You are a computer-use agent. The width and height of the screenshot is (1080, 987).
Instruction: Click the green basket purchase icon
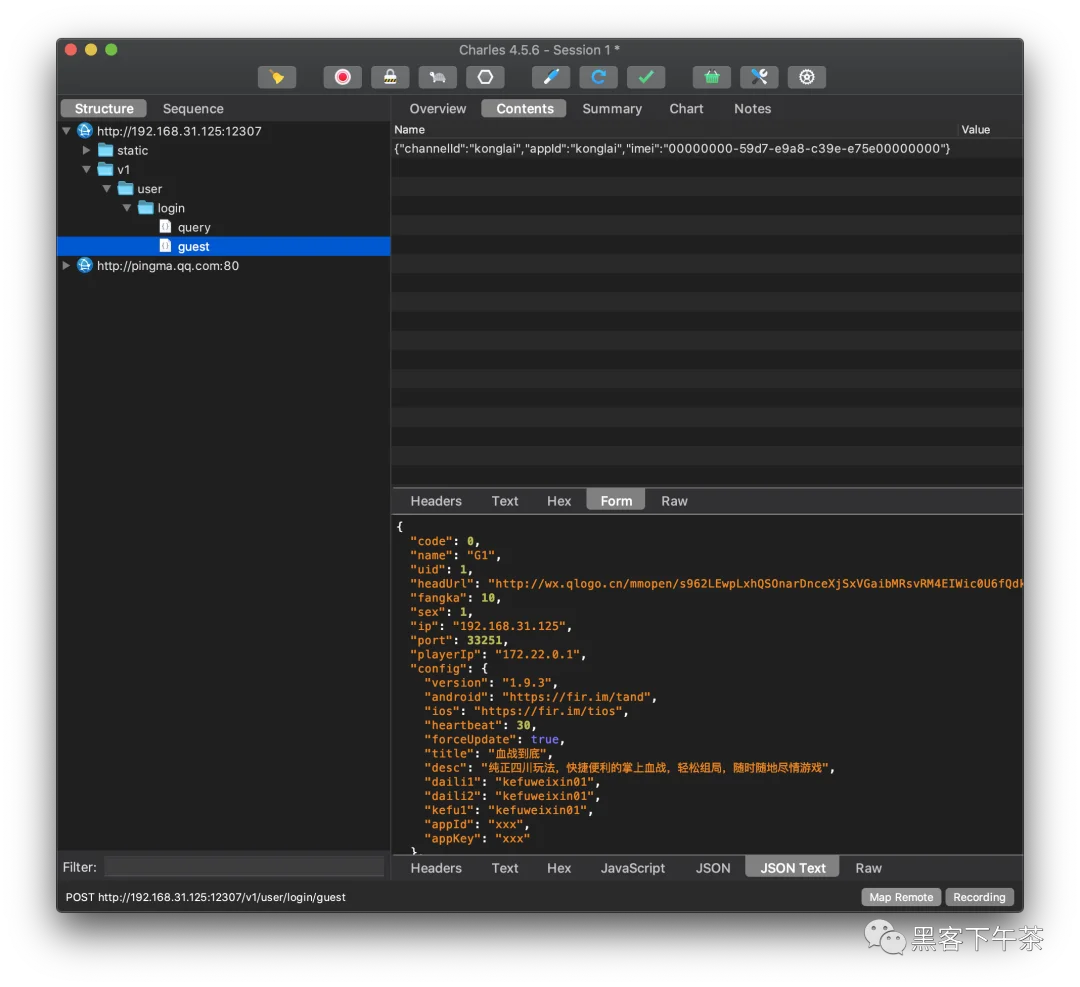coord(712,77)
